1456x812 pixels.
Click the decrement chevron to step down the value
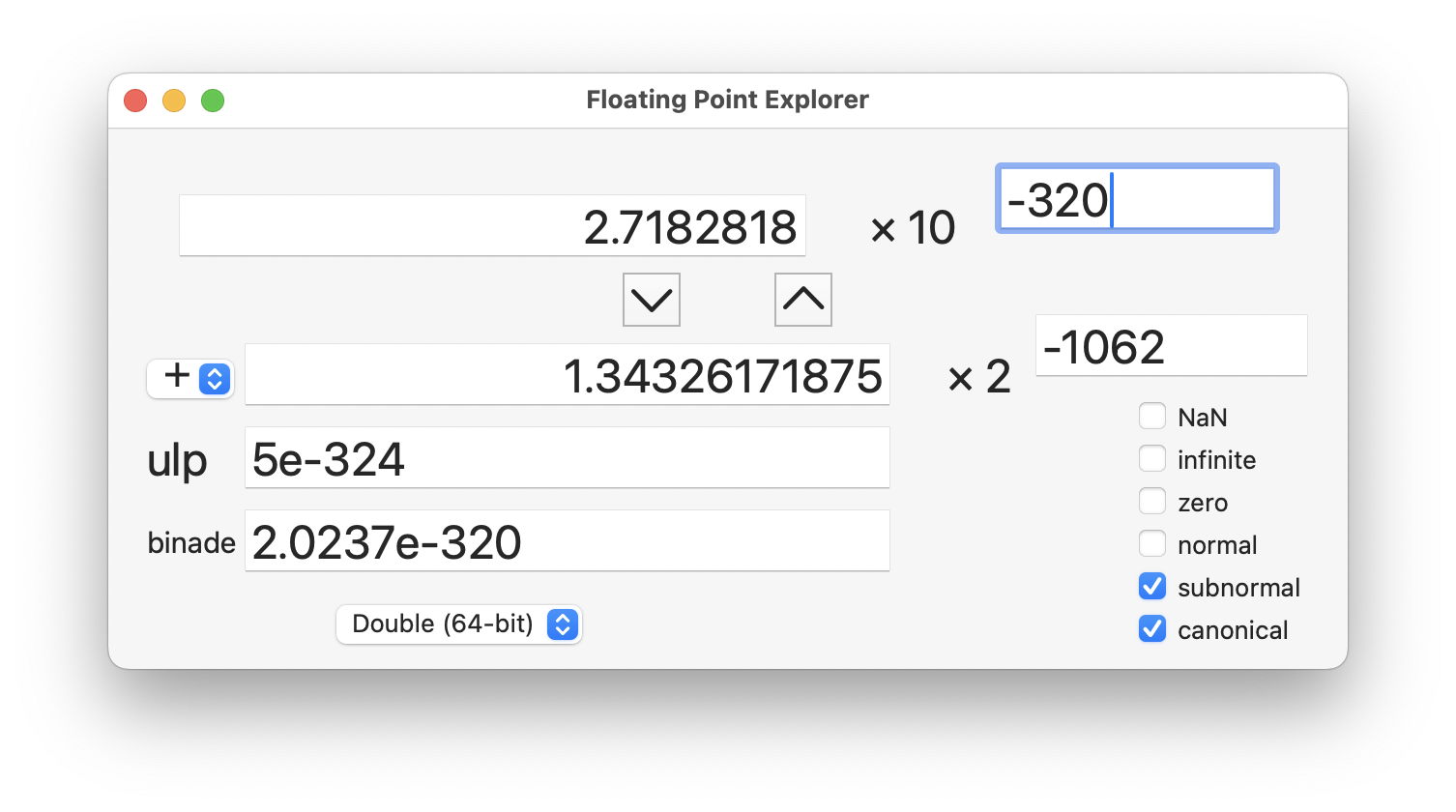click(651, 300)
